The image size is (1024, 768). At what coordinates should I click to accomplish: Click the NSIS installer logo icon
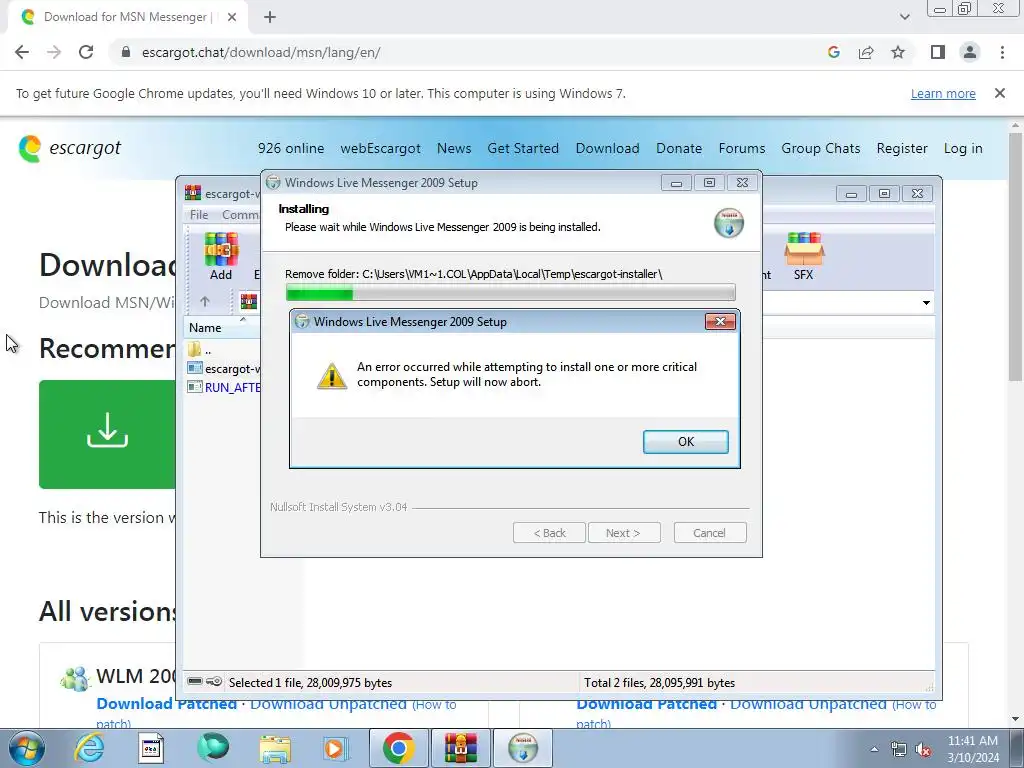pyautogui.click(x=729, y=223)
